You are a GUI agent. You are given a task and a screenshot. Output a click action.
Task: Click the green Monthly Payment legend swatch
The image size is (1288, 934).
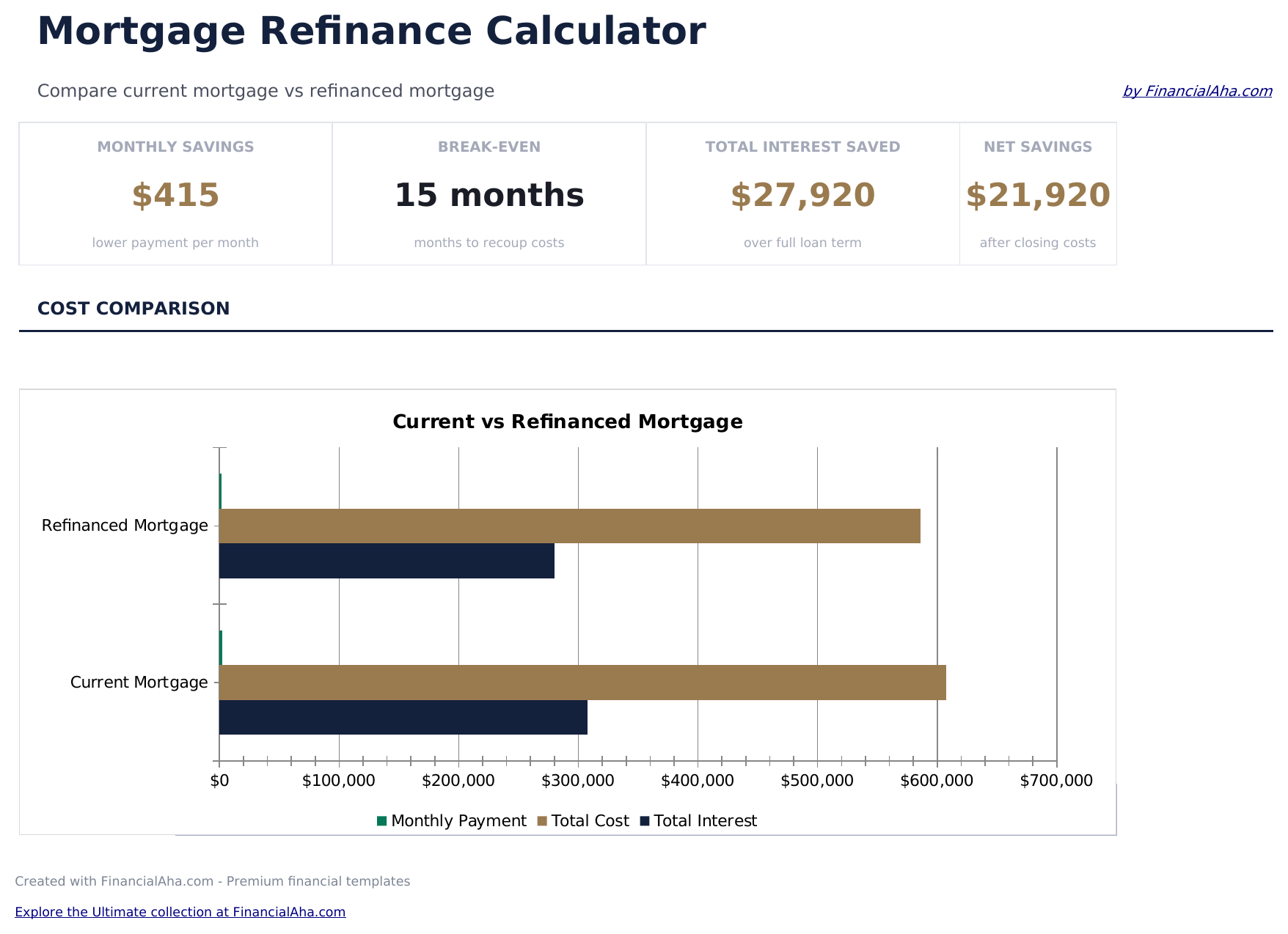point(381,821)
